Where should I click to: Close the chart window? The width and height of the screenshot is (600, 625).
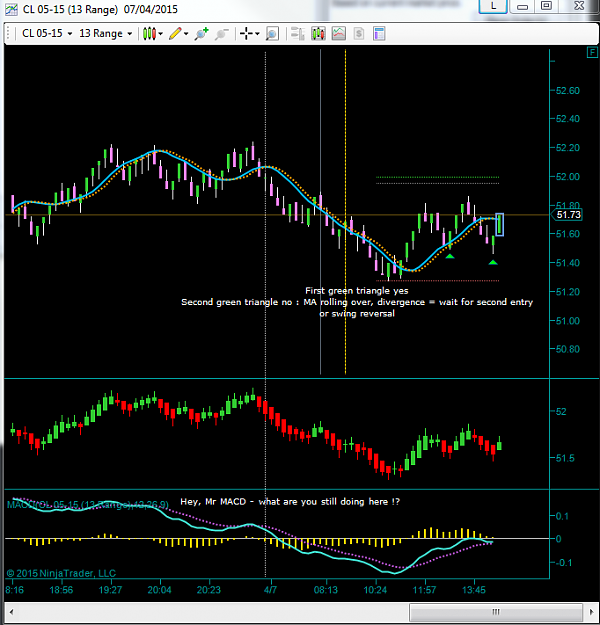pos(579,6)
